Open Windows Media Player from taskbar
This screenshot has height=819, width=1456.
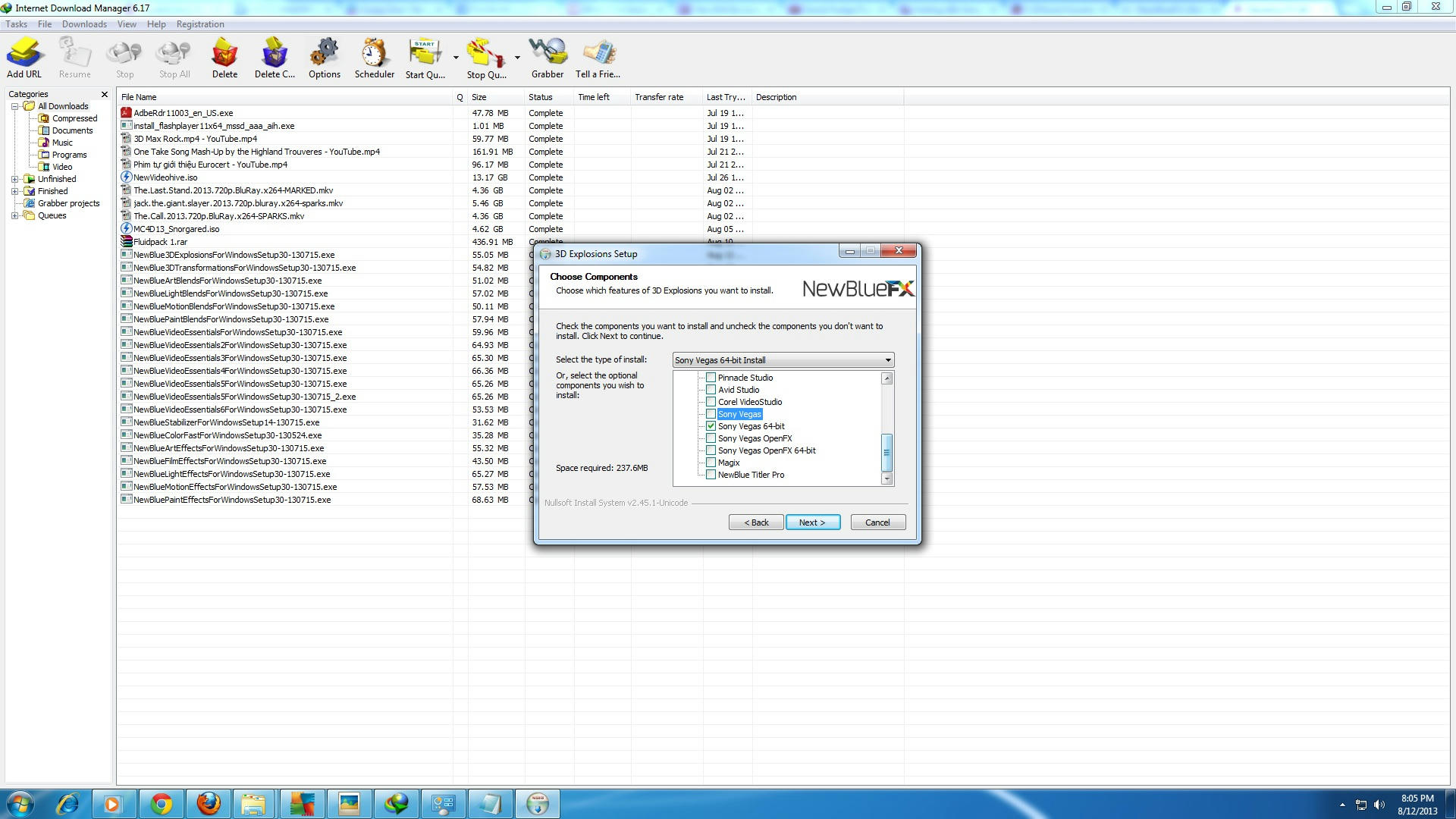click(x=114, y=804)
